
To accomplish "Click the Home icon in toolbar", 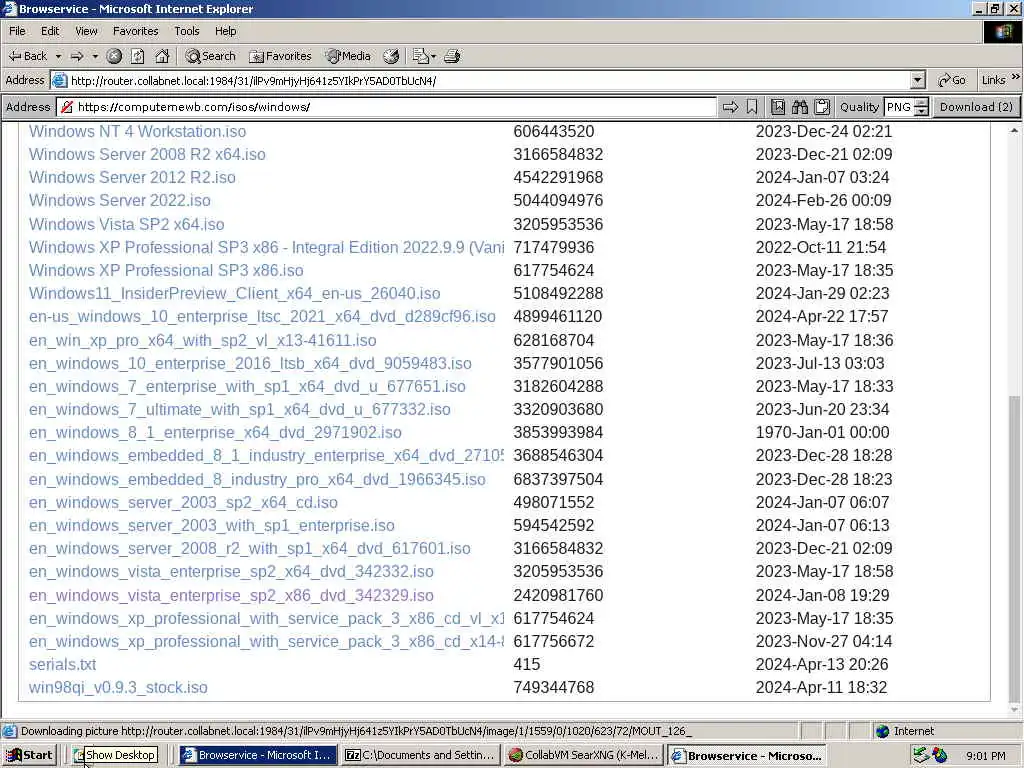I will click(162, 56).
